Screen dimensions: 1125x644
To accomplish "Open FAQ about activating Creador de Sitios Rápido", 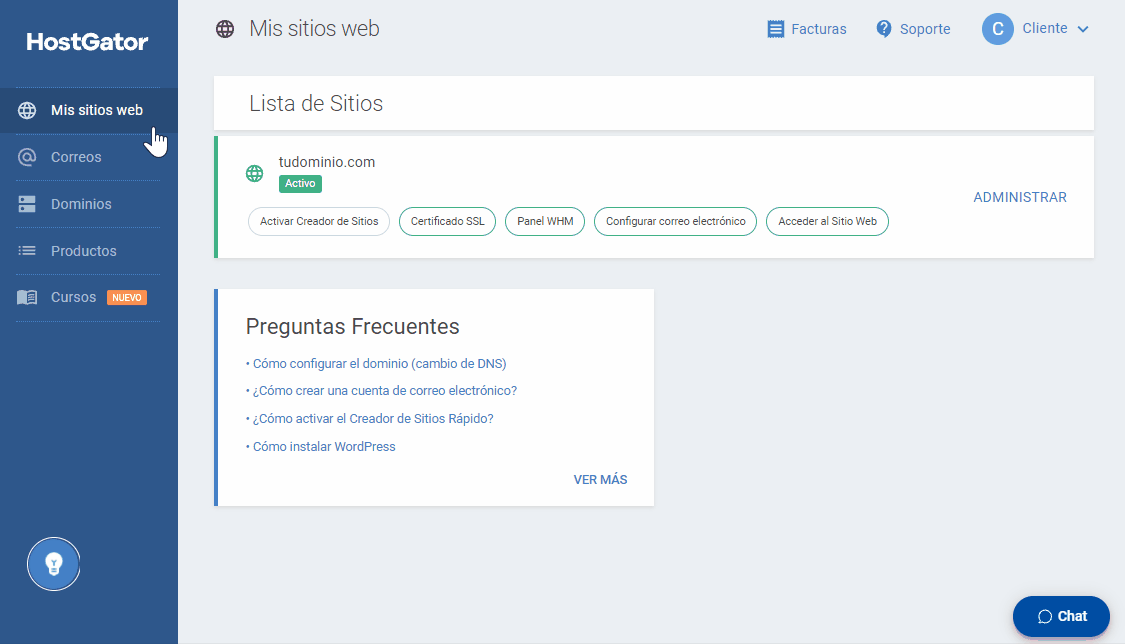I will click(373, 419).
